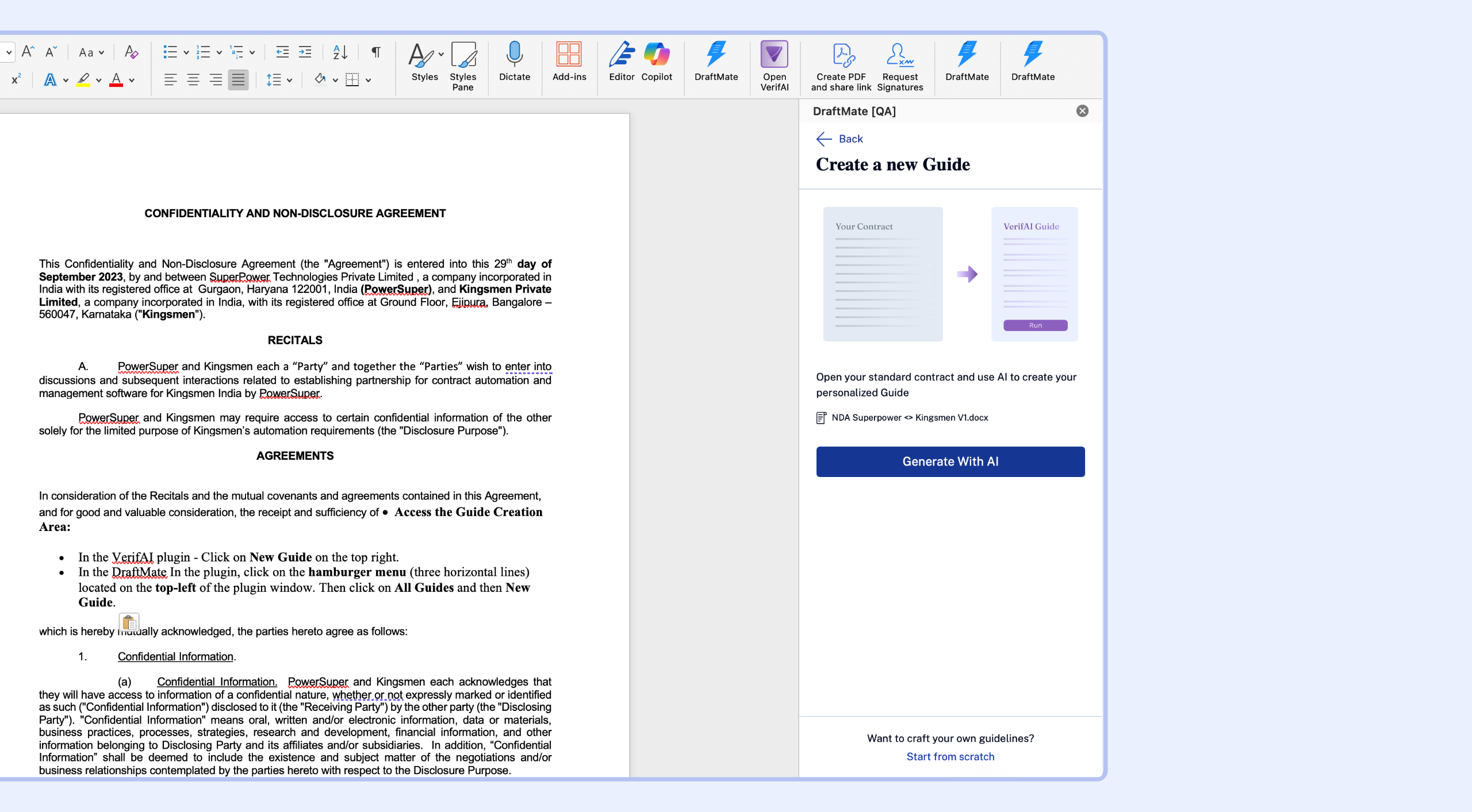Image resolution: width=1472 pixels, height=812 pixels.
Task: Expand the bulleted list options arrow
Action: pyautogui.click(x=186, y=52)
